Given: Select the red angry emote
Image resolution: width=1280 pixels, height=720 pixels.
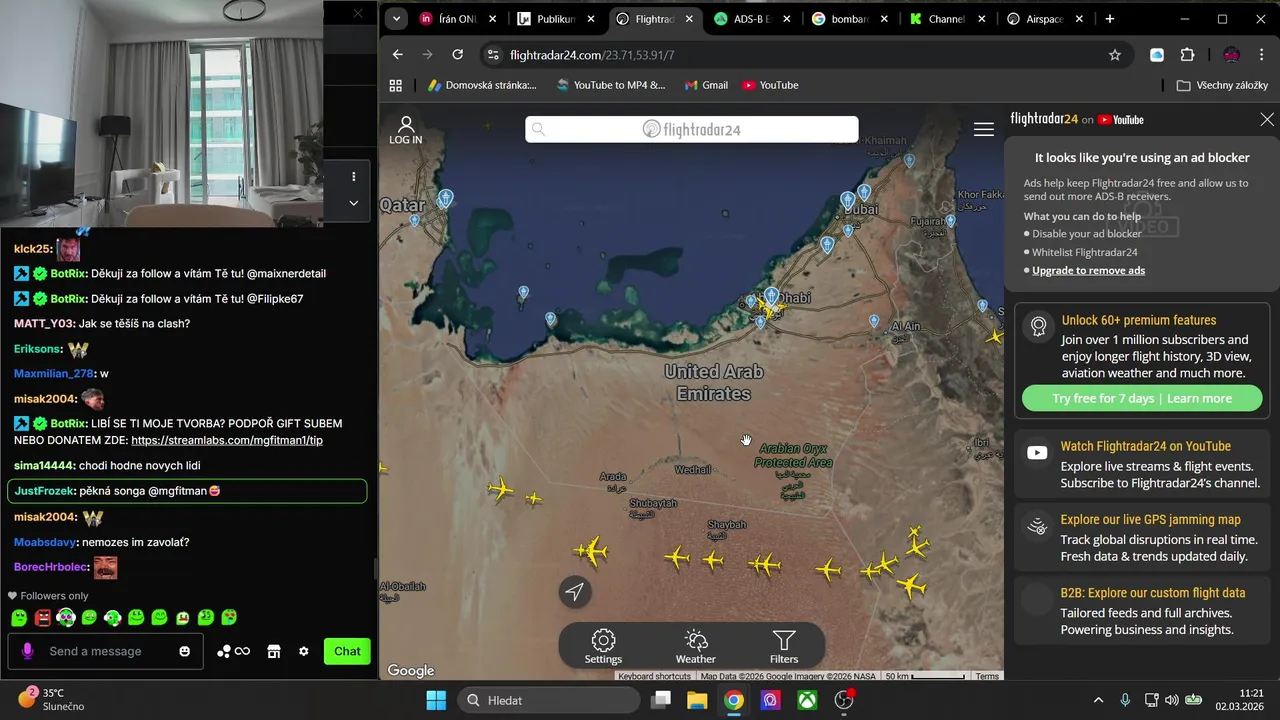Looking at the screenshot, I should point(42,618).
